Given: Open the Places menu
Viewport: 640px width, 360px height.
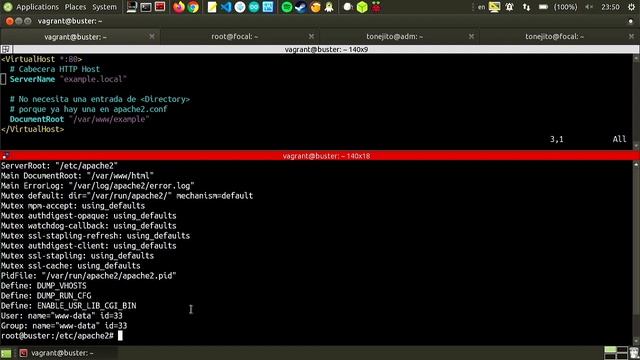Looking at the screenshot, I should click(76, 7).
